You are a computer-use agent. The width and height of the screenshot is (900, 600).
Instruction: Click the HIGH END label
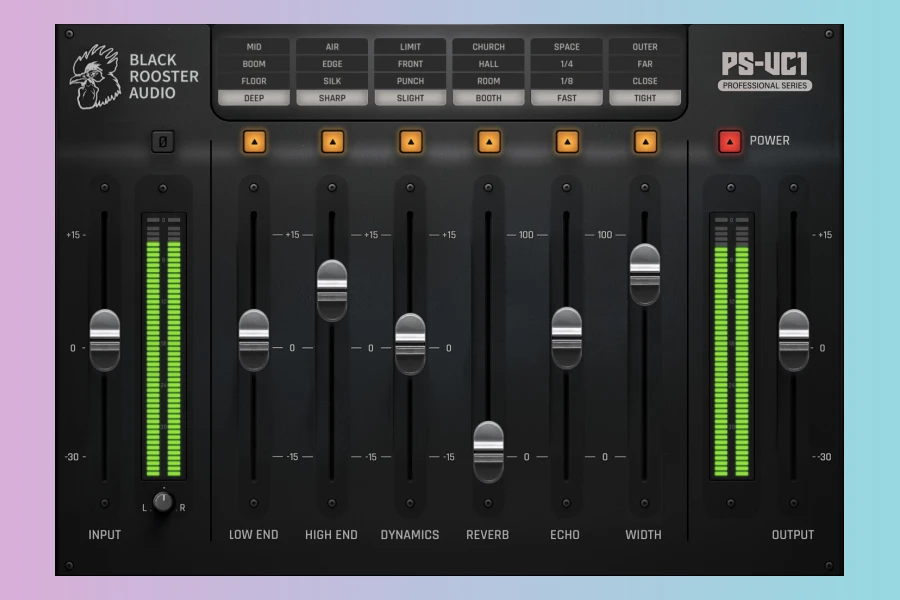tap(331, 535)
